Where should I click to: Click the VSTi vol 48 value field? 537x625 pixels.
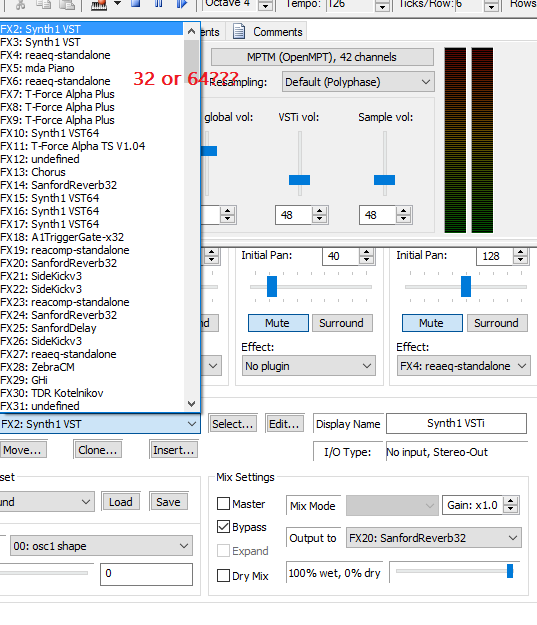[x=293, y=215]
